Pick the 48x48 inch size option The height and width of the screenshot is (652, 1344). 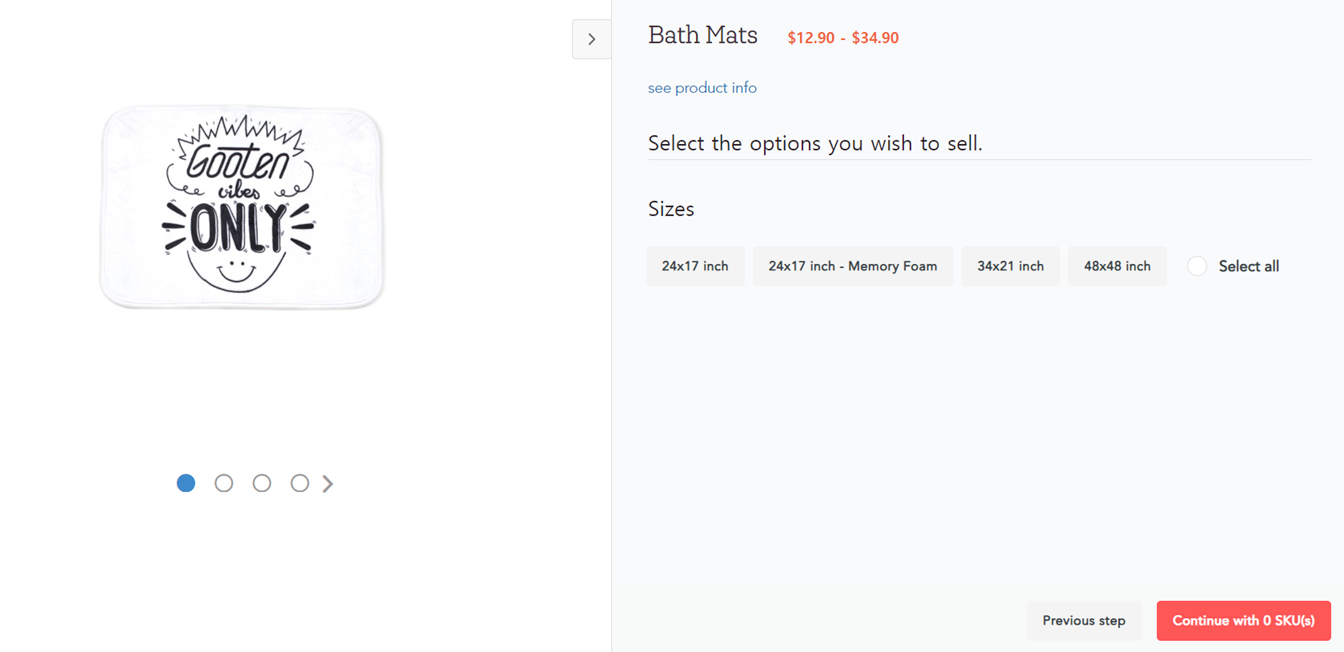[1117, 266]
